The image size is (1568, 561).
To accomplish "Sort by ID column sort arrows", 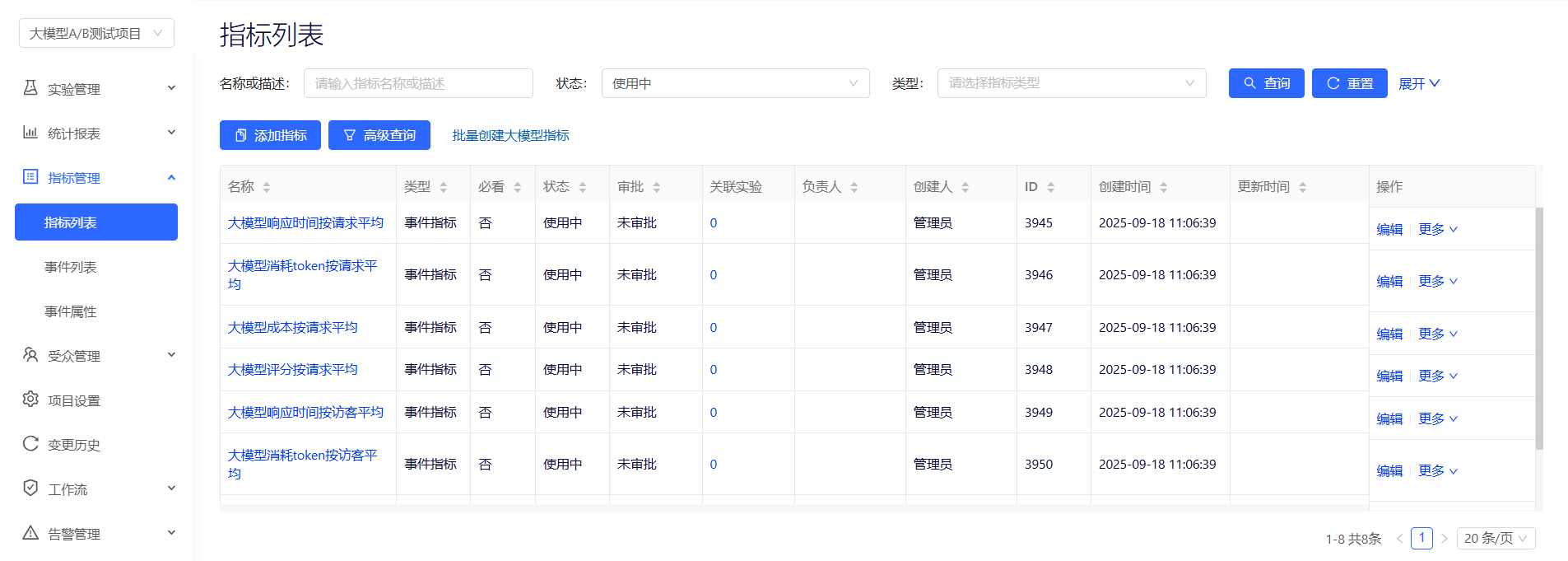I will (1051, 188).
